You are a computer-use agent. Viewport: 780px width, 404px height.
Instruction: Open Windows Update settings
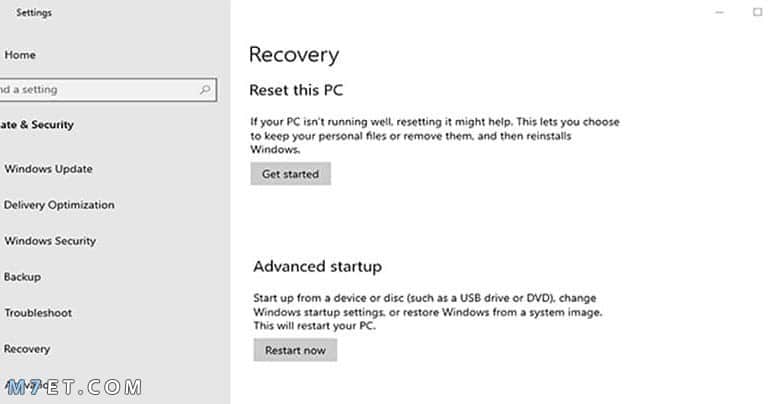tap(48, 169)
